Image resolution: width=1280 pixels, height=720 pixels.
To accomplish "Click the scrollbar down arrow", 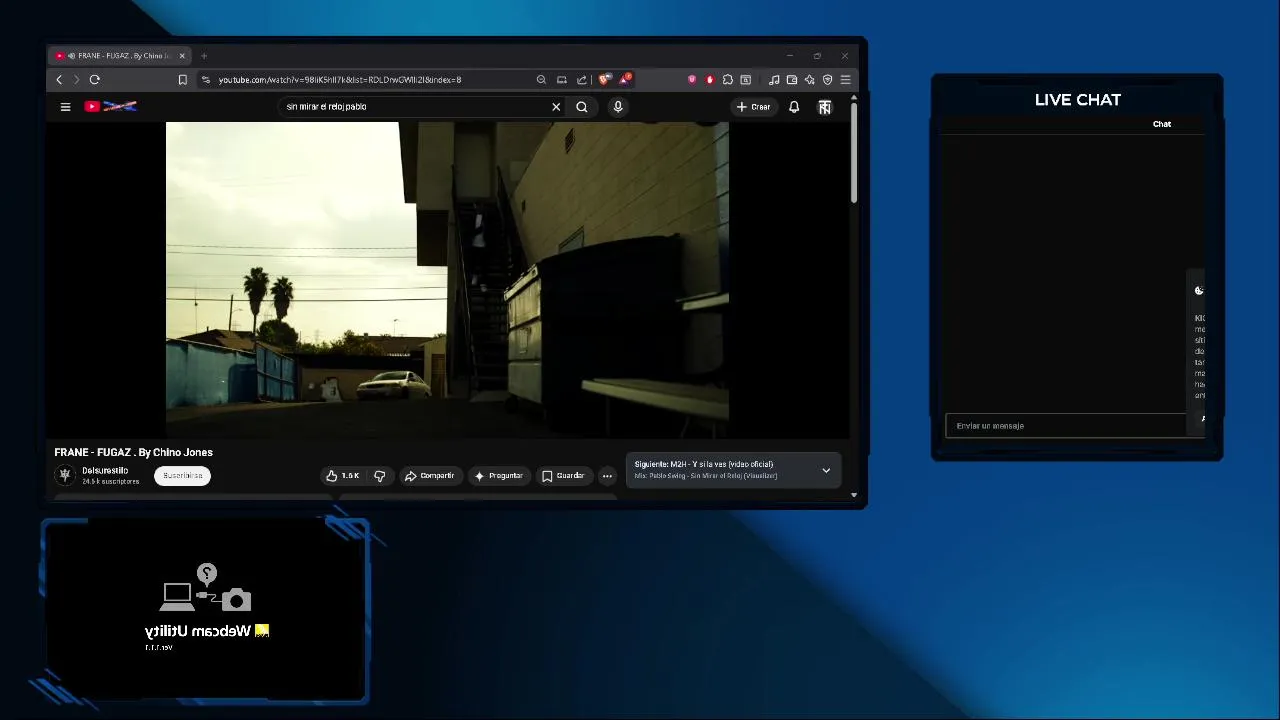I will (x=854, y=495).
